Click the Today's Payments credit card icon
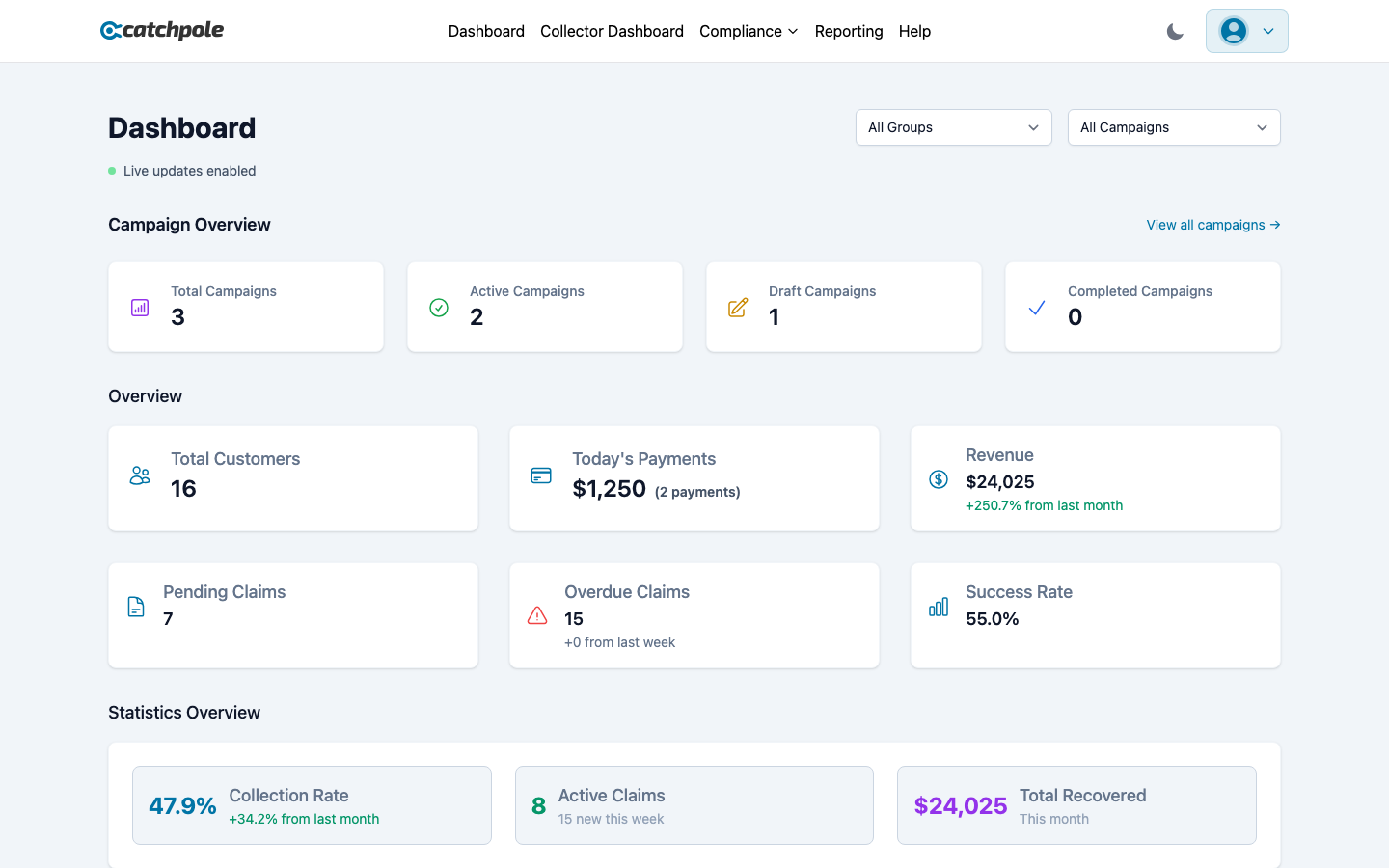 tap(540, 475)
